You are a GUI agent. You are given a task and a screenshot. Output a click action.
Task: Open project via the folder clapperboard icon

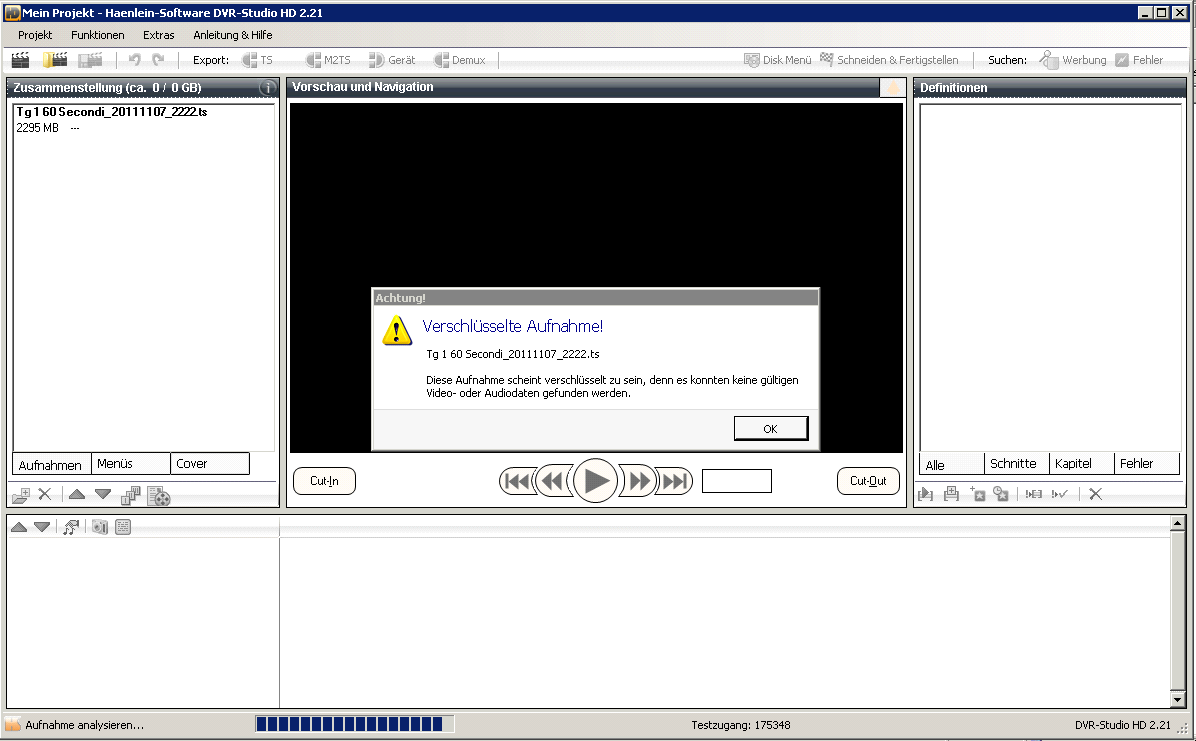click(x=55, y=60)
